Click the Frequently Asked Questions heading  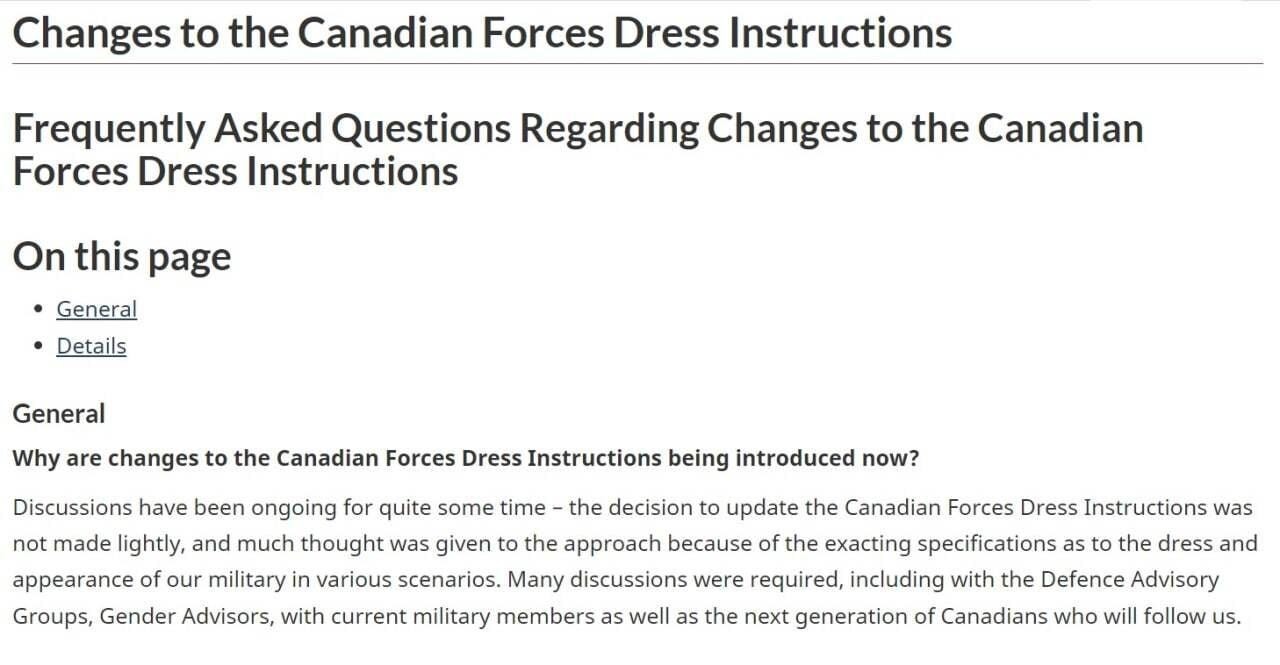point(577,150)
